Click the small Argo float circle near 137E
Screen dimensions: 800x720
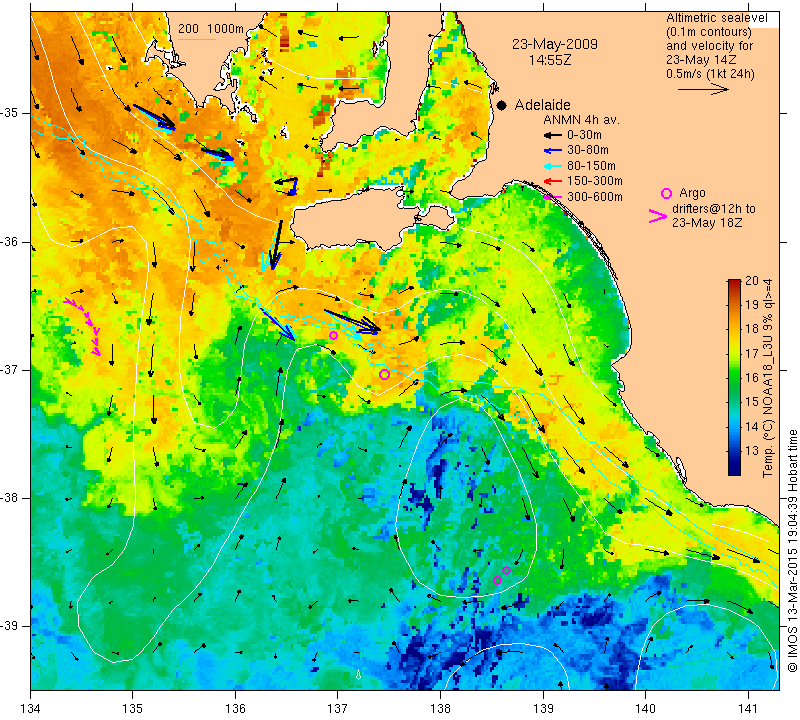point(333,335)
